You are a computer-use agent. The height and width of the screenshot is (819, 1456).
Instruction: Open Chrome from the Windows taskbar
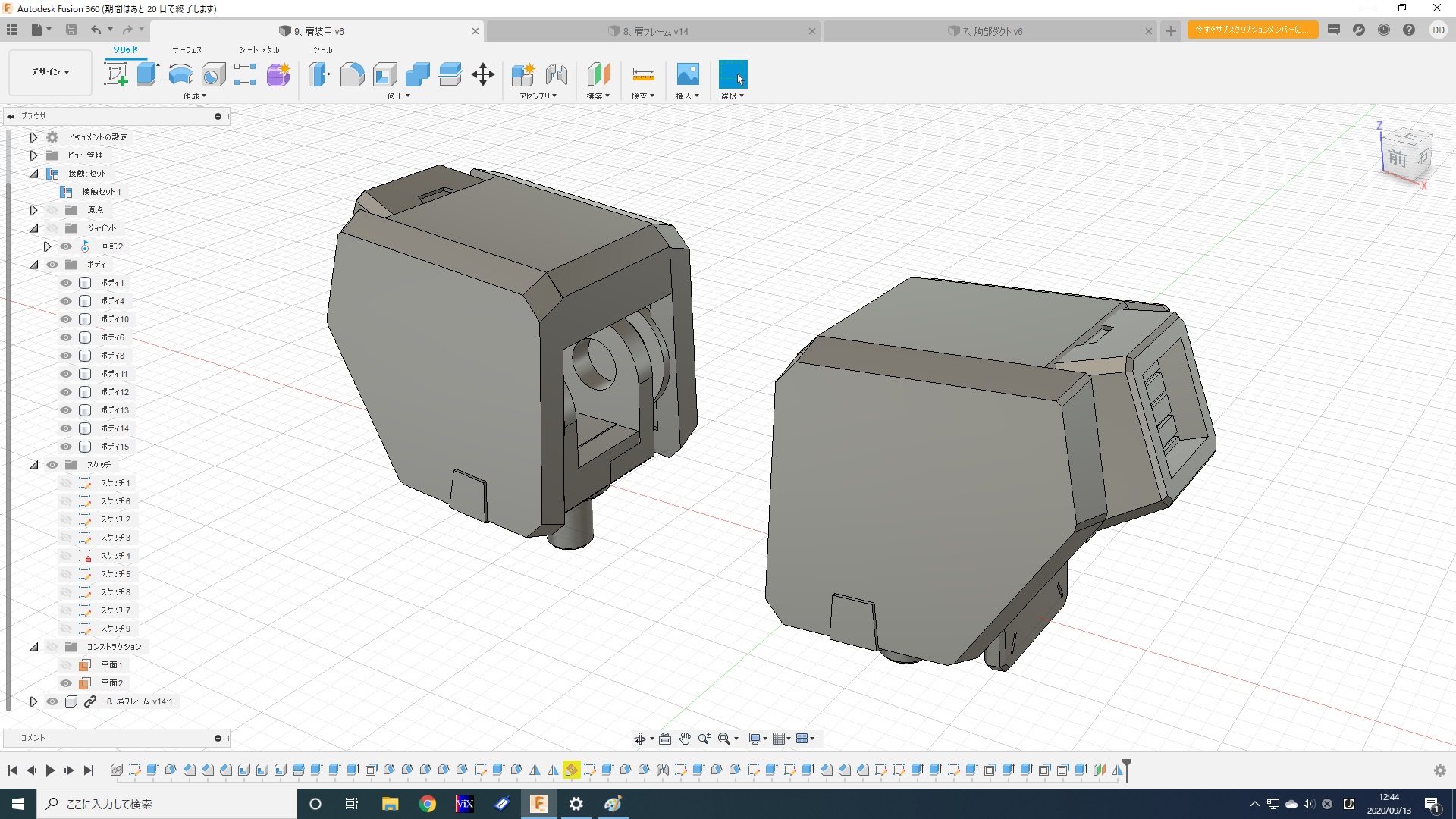pos(428,804)
